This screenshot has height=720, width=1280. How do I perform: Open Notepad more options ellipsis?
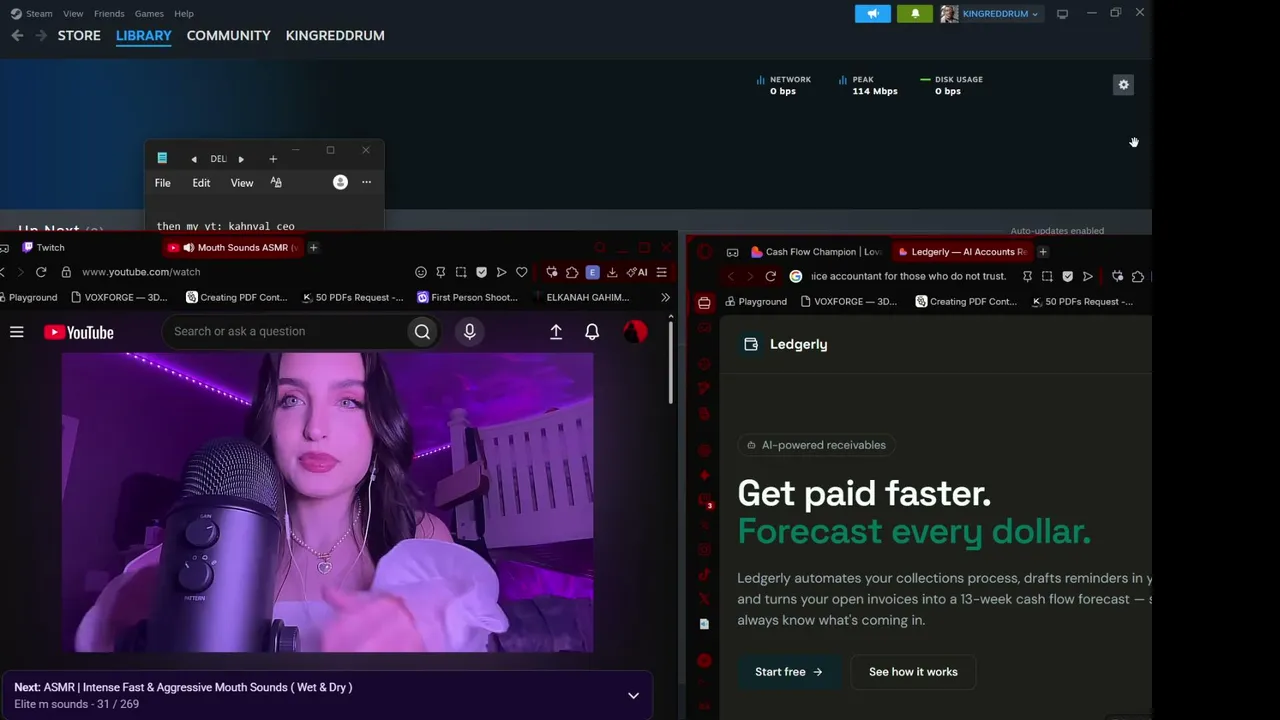click(x=366, y=182)
